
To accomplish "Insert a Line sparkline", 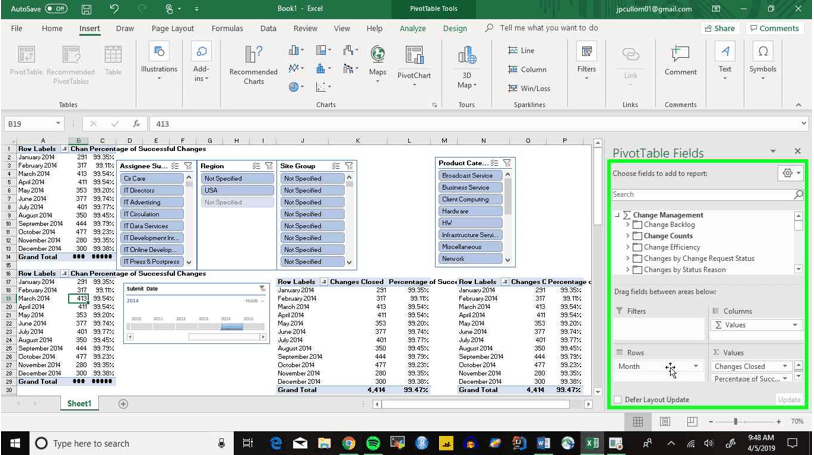I will [521, 50].
